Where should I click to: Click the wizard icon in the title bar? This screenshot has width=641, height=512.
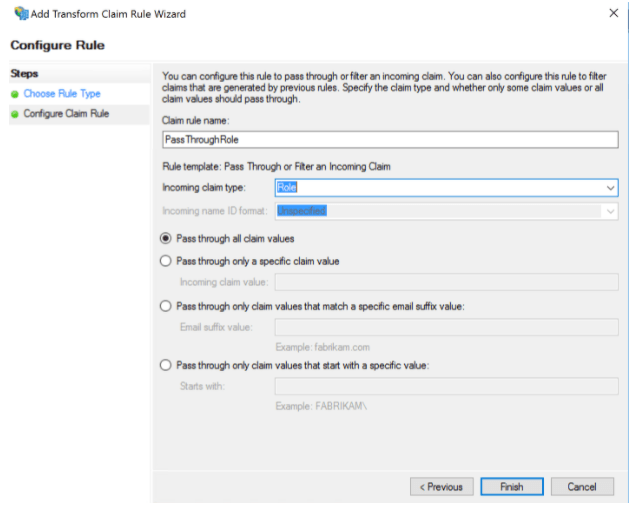[x=19, y=14]
